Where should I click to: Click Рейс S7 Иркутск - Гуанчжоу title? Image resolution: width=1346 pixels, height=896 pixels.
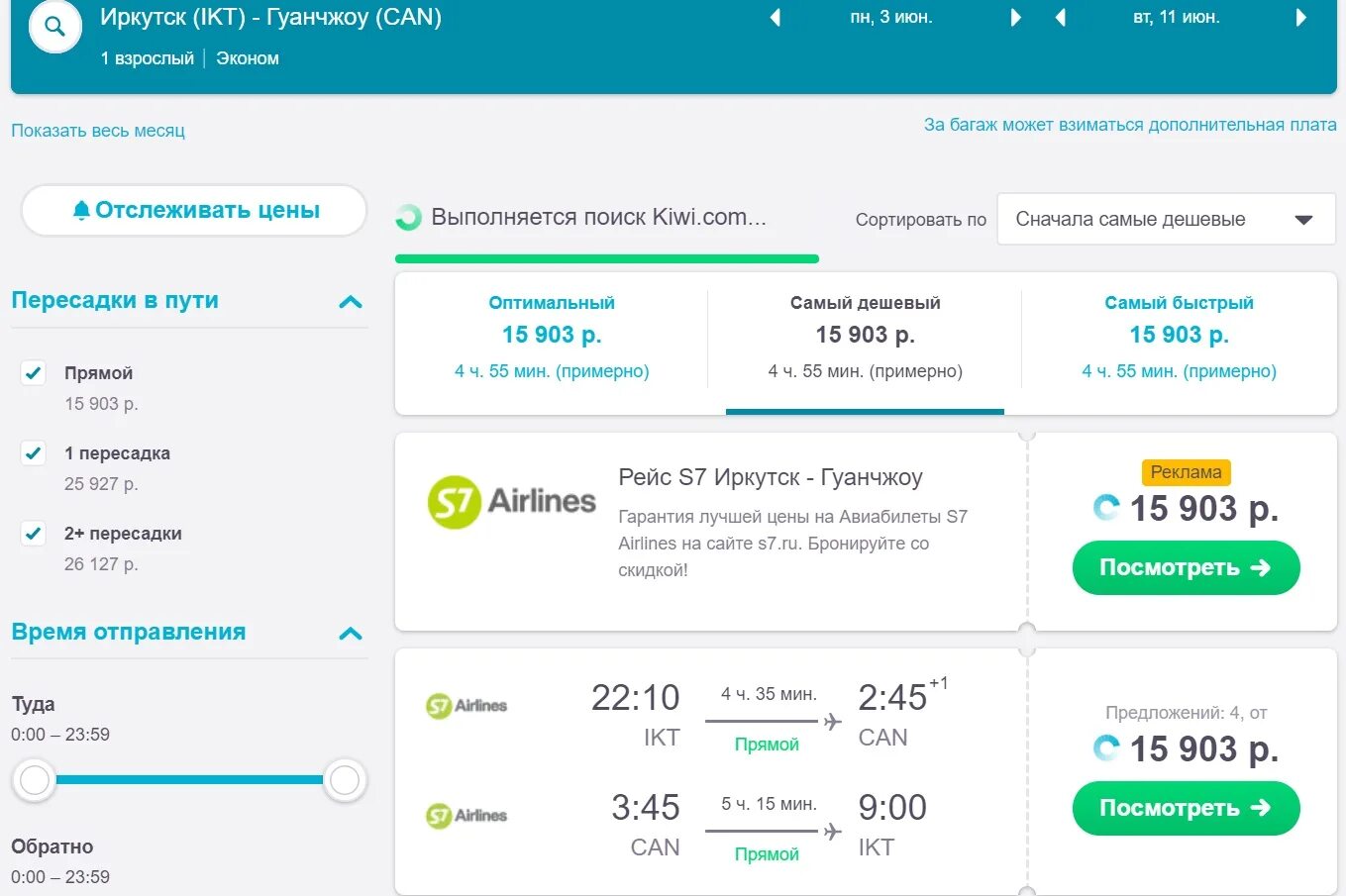[x=771, y=477]
